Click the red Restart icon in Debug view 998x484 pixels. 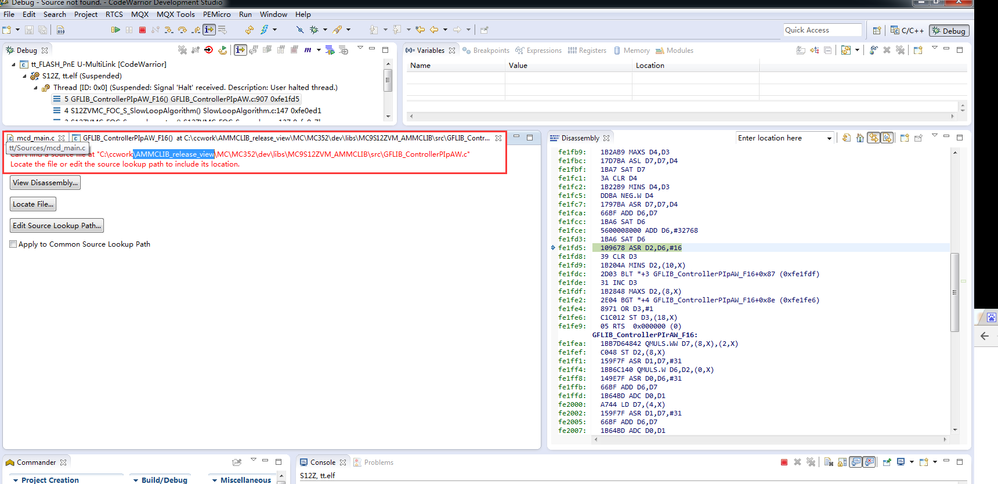click(209, 50)
